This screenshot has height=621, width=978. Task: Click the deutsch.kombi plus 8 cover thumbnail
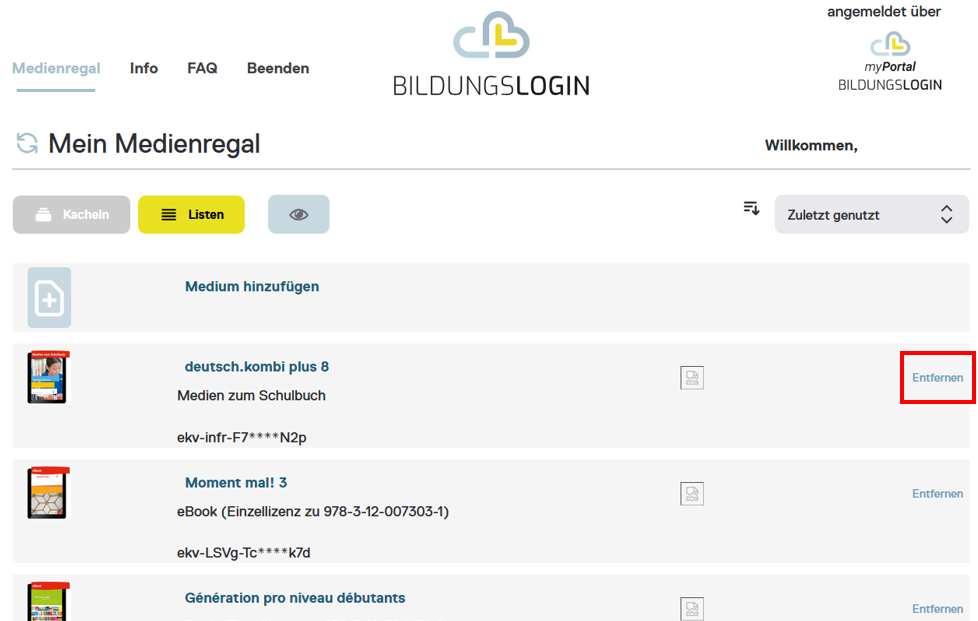pos(49,377)
